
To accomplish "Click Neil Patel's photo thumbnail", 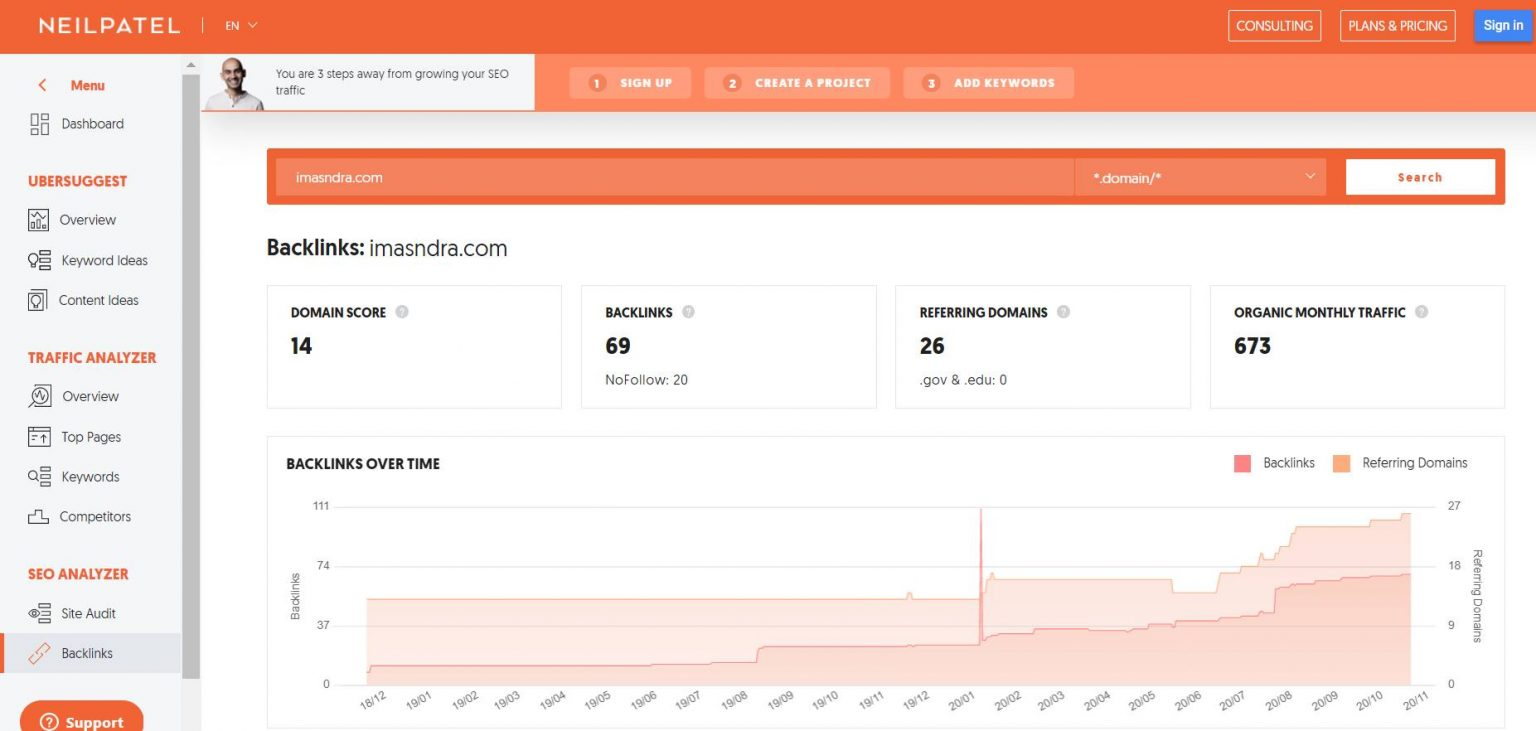I will pyautogui.click(x=234, y=83).
